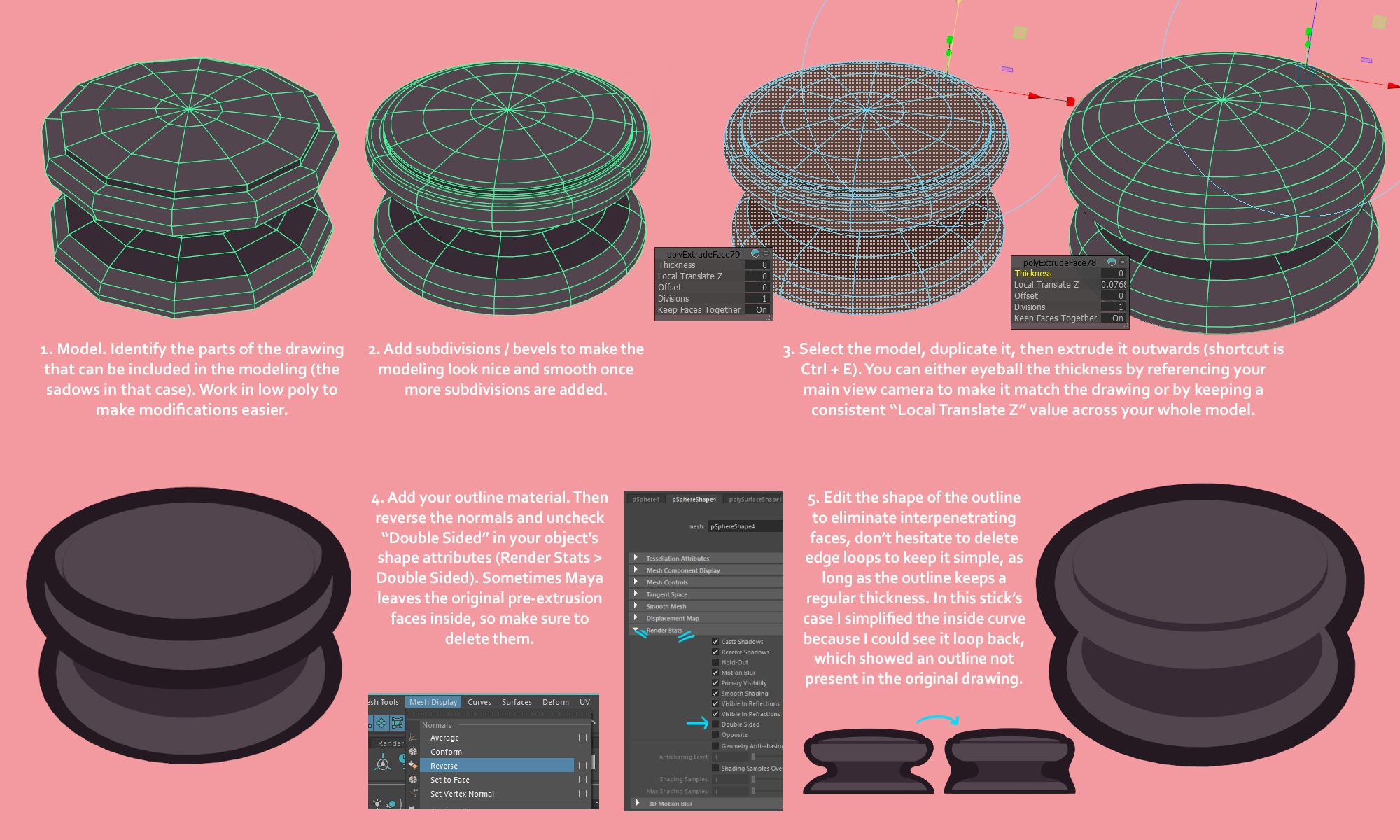
Task: Click the joint pivot icon below Rendering
Action: coord(383,764)
